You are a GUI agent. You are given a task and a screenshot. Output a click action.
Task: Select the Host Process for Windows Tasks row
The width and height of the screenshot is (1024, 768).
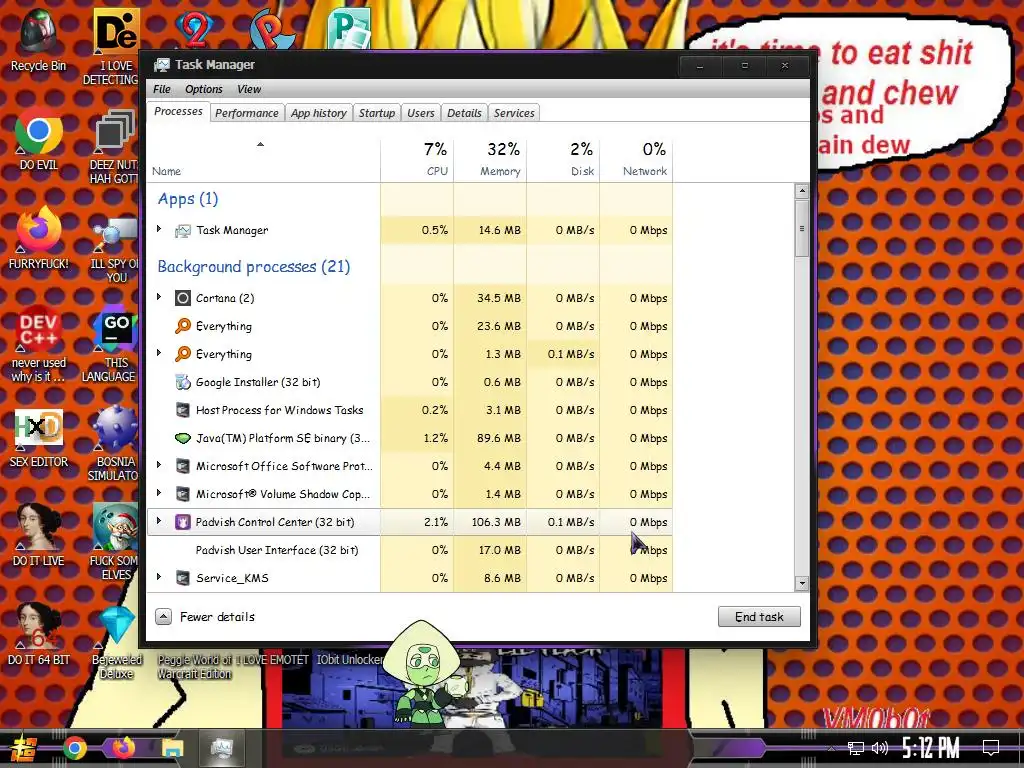tap(410, 410)
